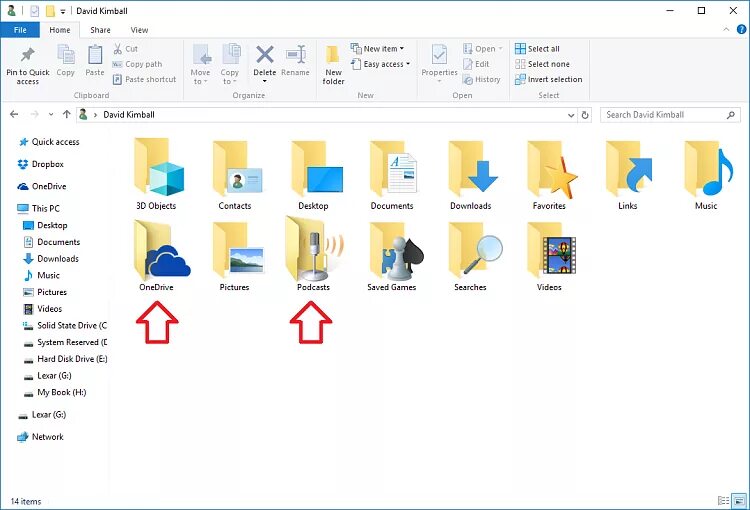
Task: Select OneDrive in navigation pane
Action: pyautogui.click(x=42, y=187)
